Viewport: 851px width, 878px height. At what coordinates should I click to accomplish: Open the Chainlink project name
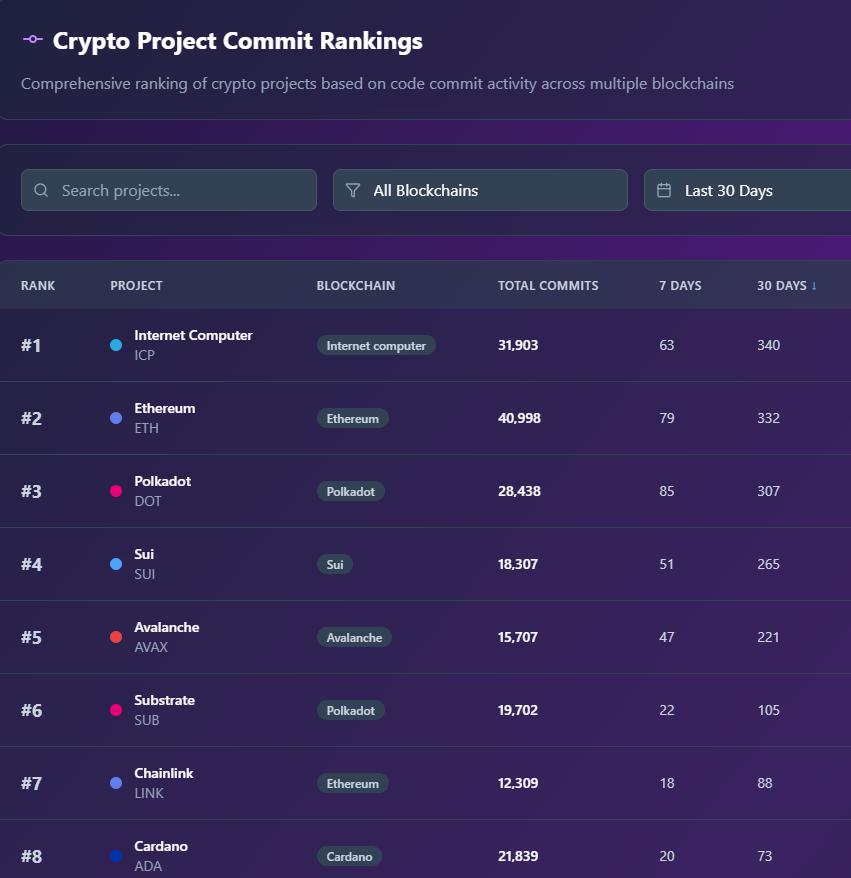163,773
